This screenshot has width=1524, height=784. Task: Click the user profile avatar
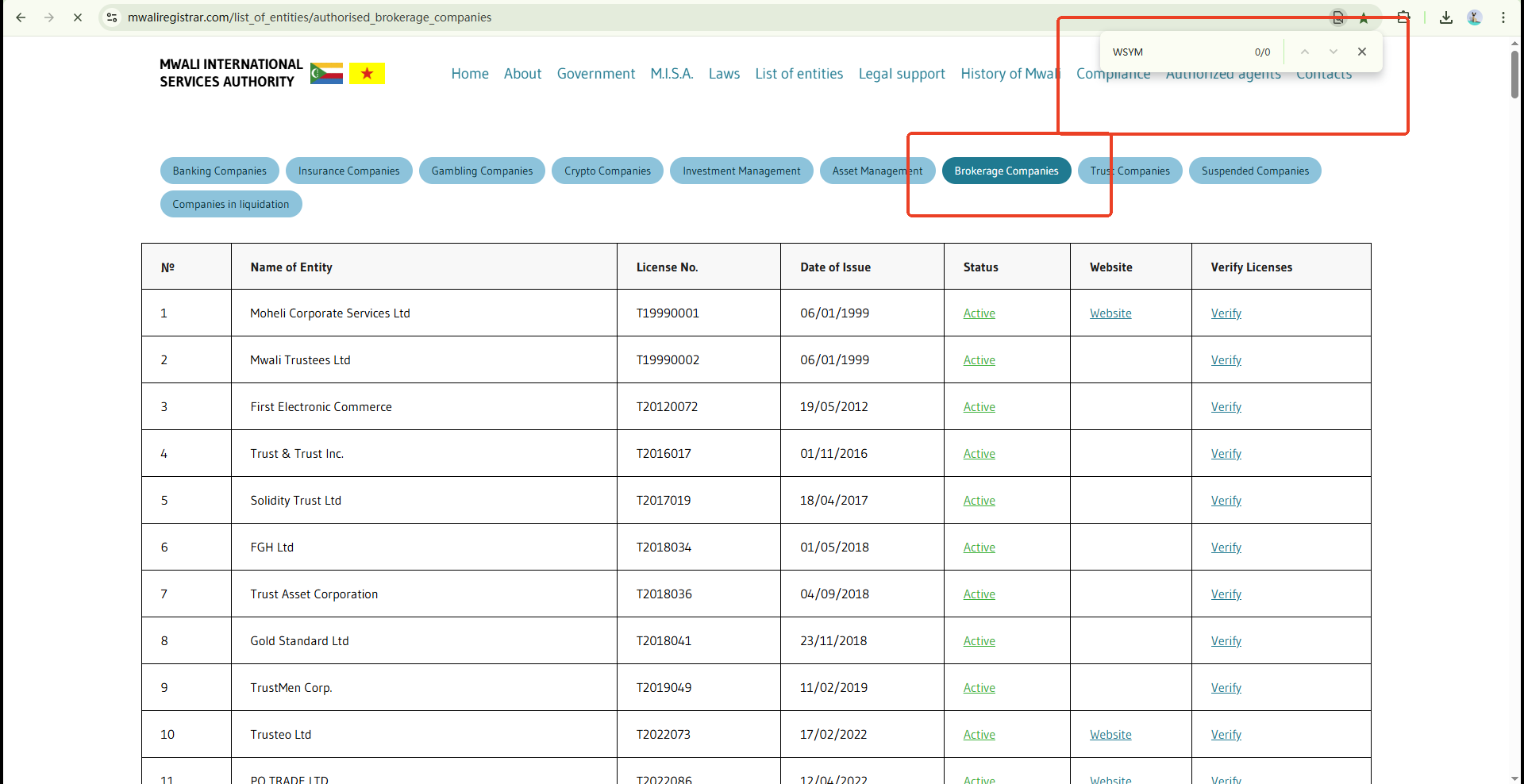[1475, 17]
